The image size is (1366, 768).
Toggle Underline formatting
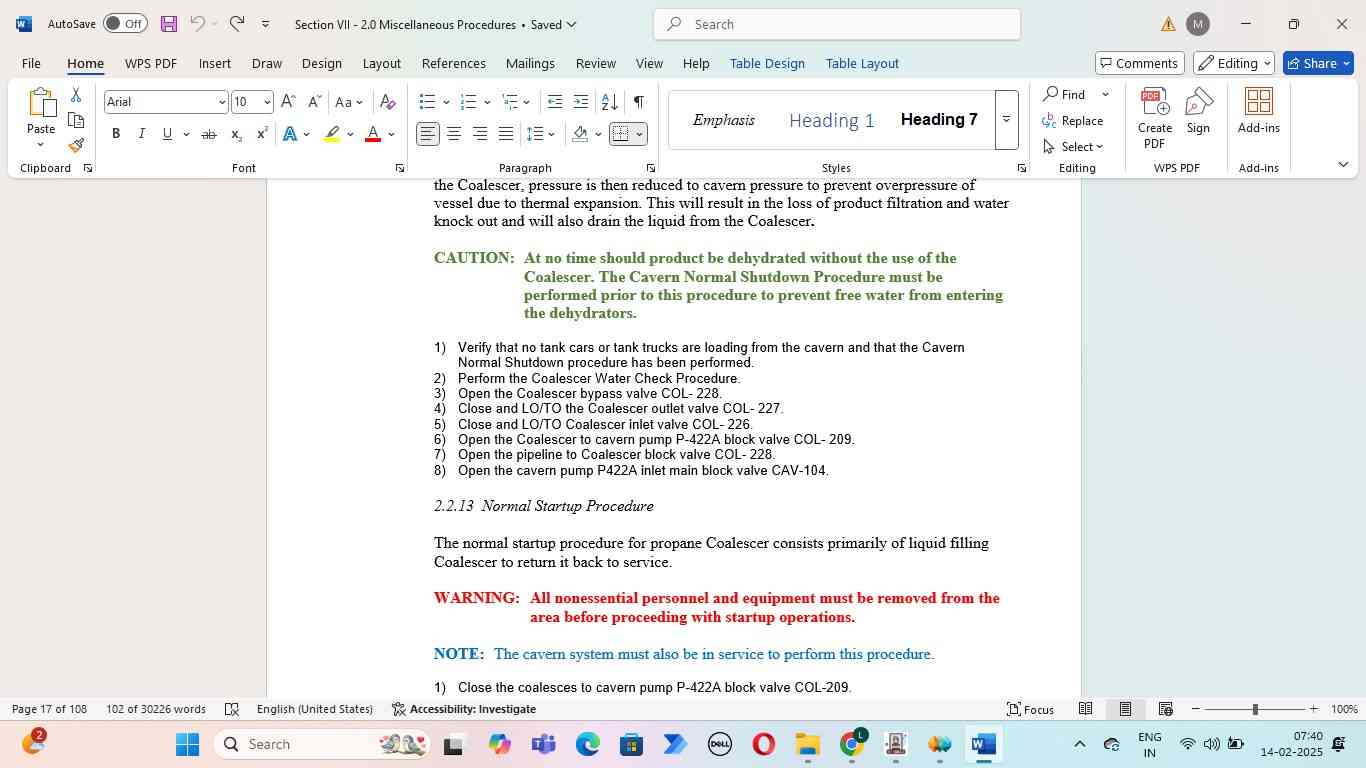167,134
